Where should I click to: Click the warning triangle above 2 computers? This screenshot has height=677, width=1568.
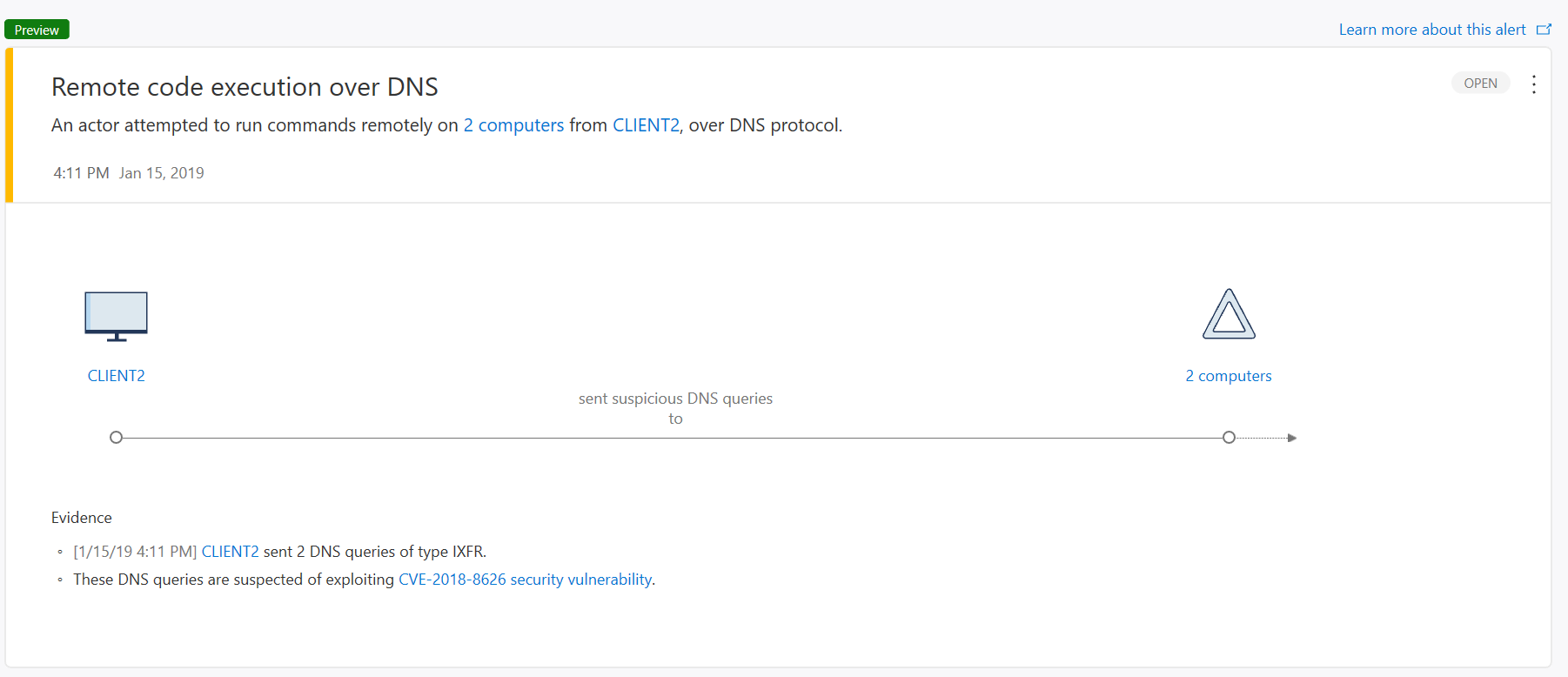pyautogui.click(x=1229, y=313)
